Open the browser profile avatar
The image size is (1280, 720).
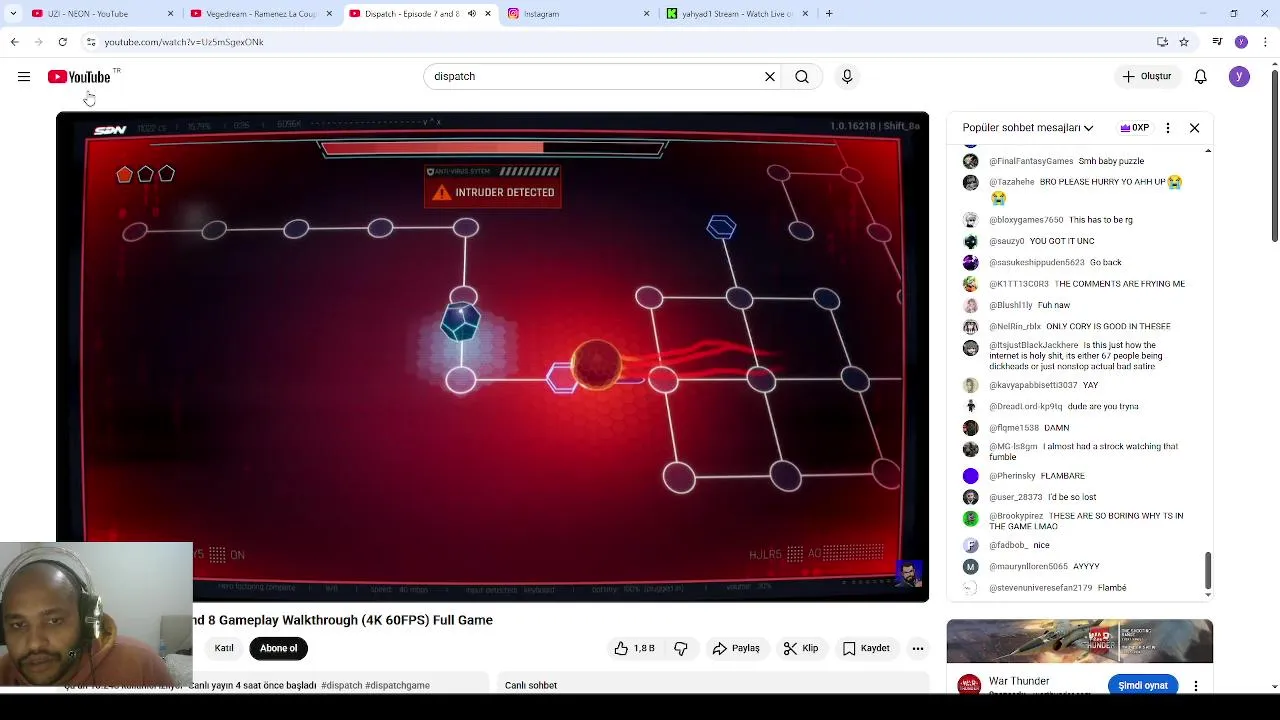click(1241, 42)
